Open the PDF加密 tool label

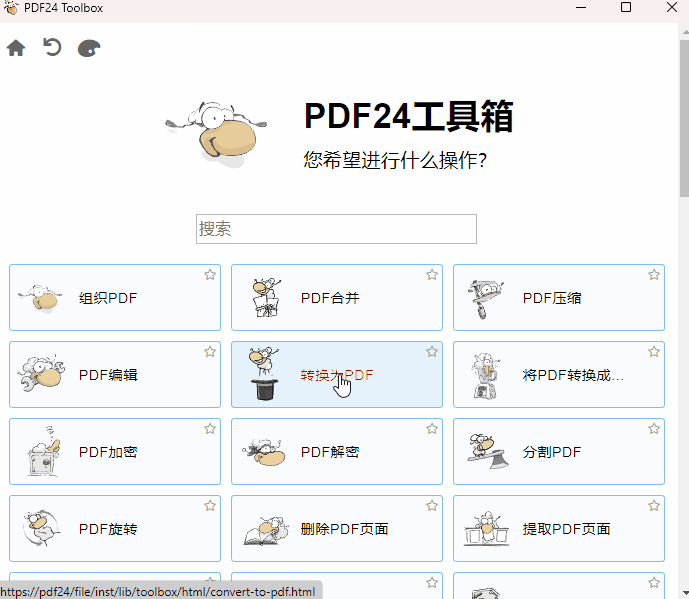pyautogui.click(x=108, y=452)
